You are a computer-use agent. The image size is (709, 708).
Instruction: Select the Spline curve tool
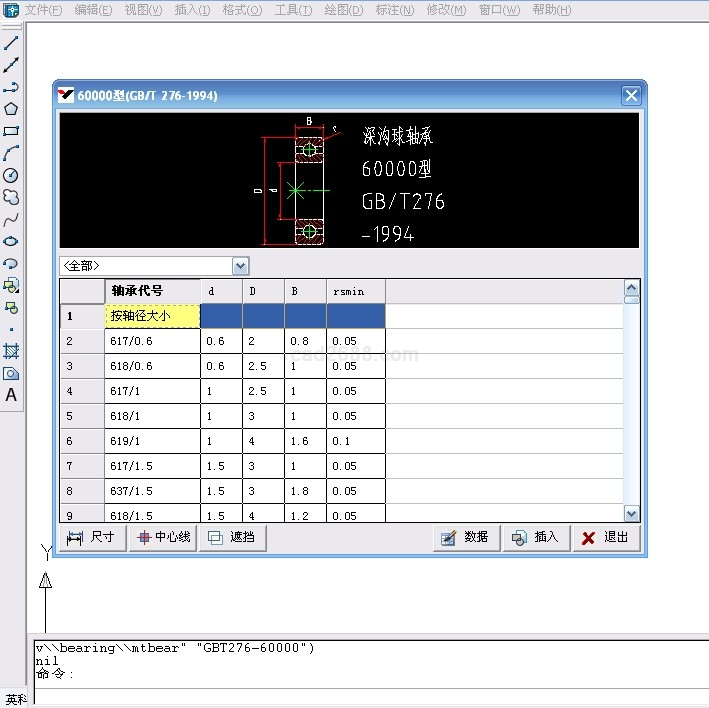11,219
